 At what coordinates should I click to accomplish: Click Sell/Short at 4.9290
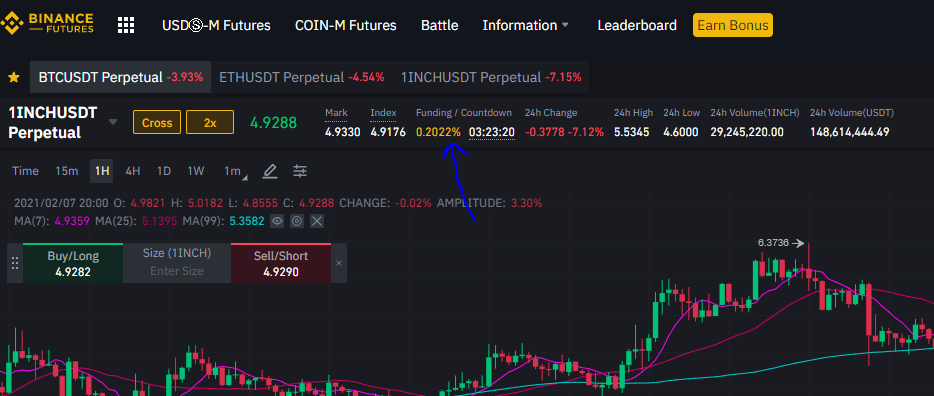click(x=281, y=263)
